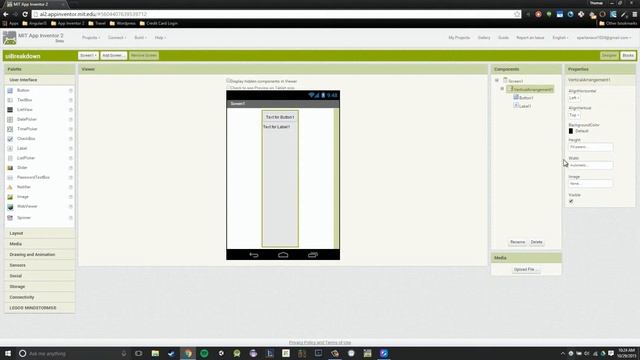Viewport: 640px width, 360px height.
Task: Go back in the browser
Action: (x=6, y=14)
